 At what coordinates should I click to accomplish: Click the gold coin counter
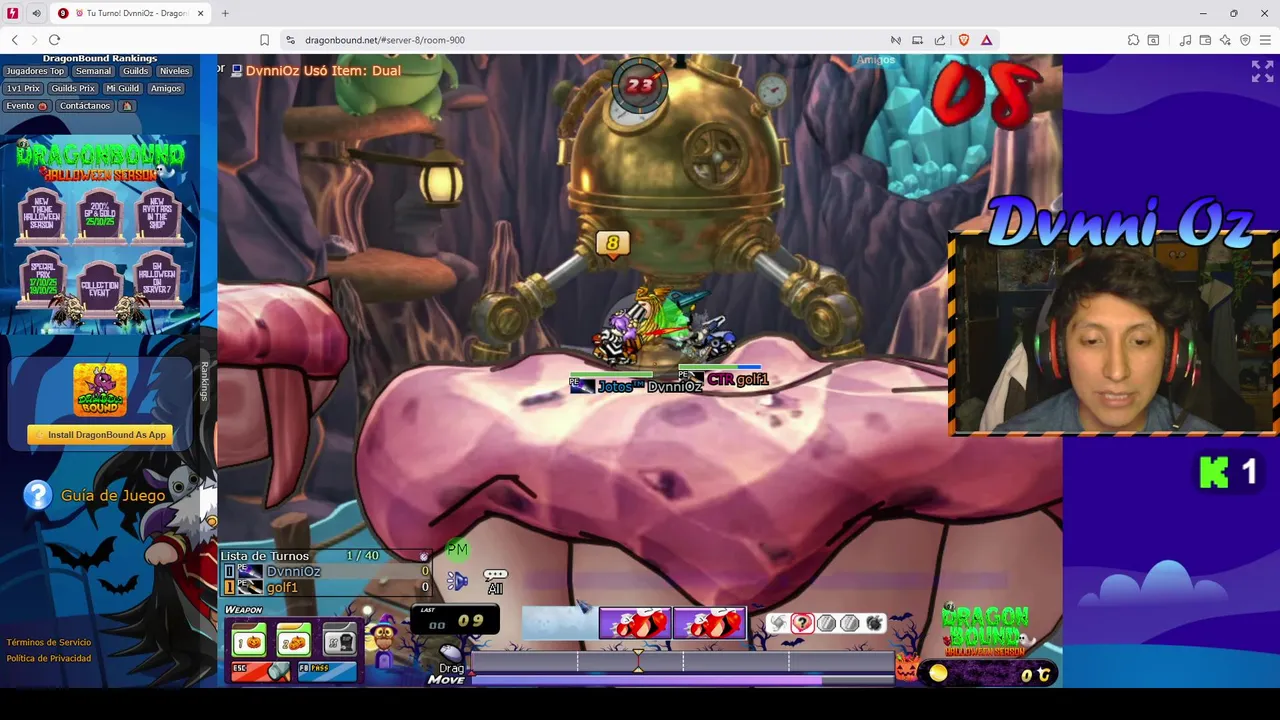tap(988, 674)
